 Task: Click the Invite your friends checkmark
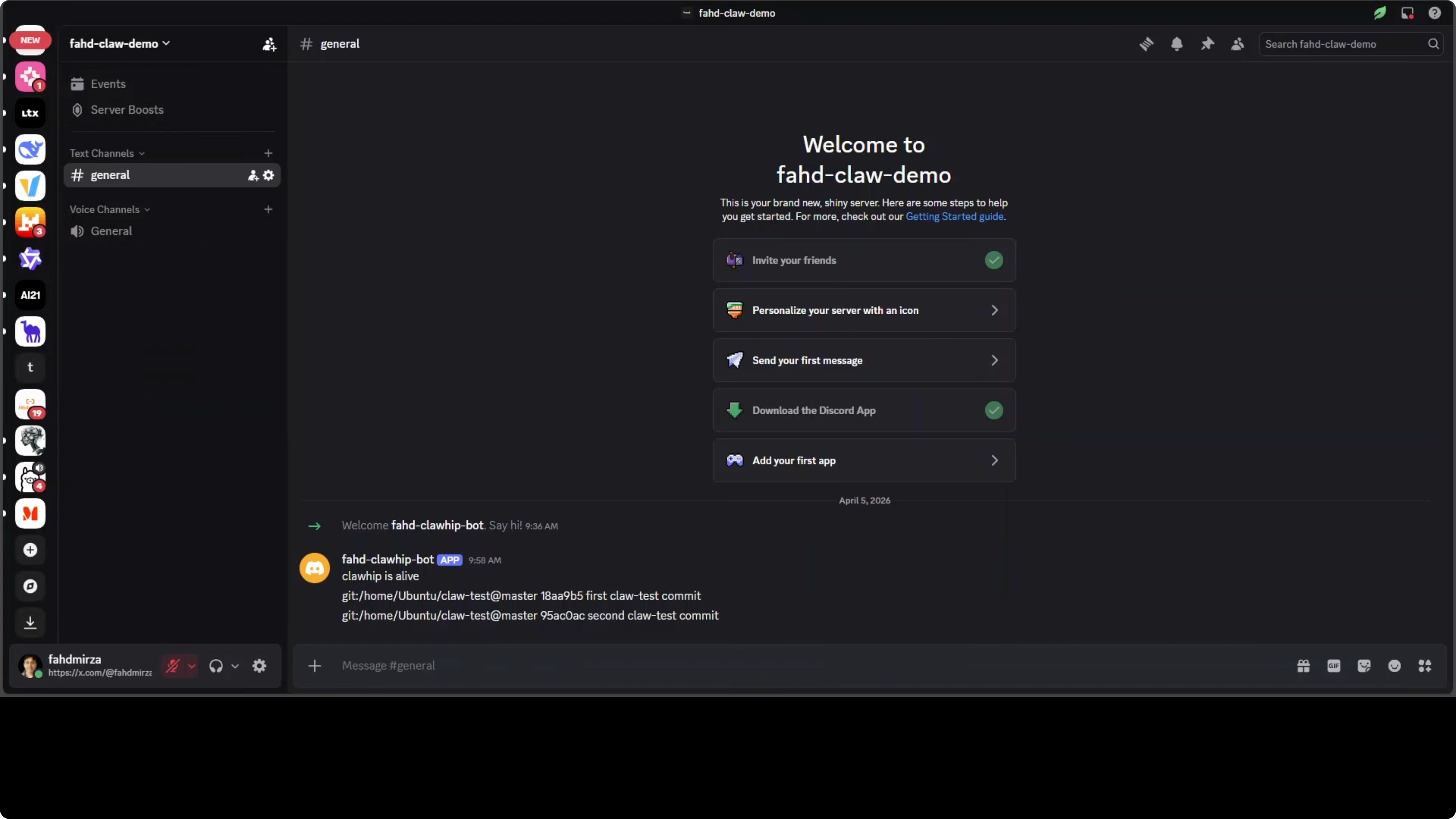tap(993, 260)
